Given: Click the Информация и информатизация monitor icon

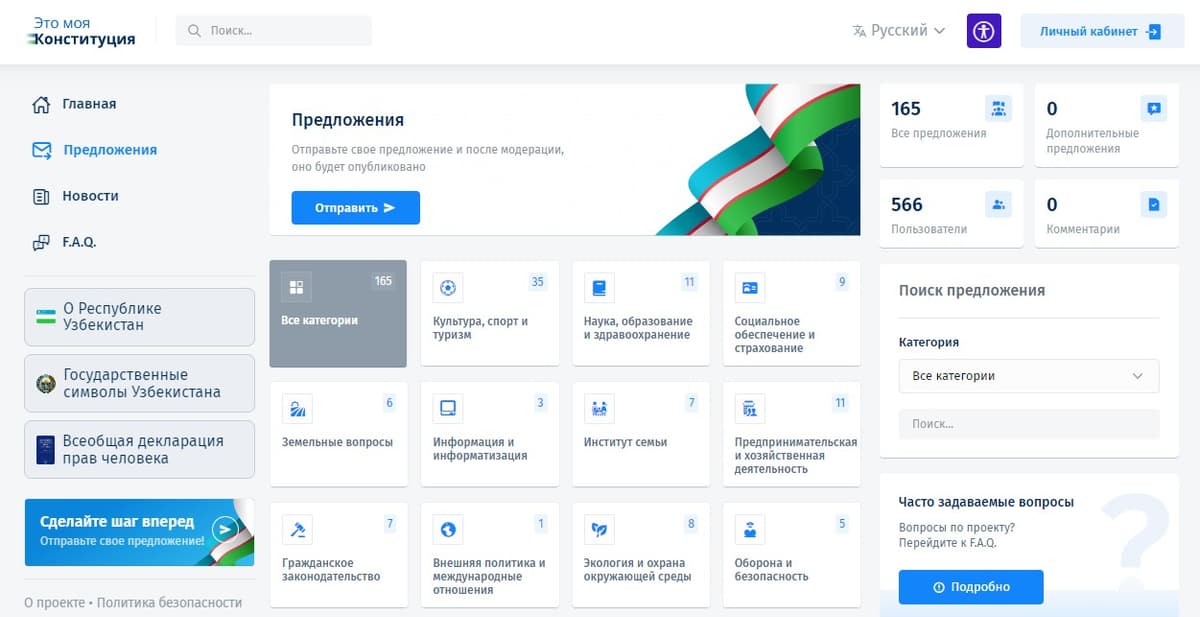Looking at the screenshot, I should pos(447,408).
